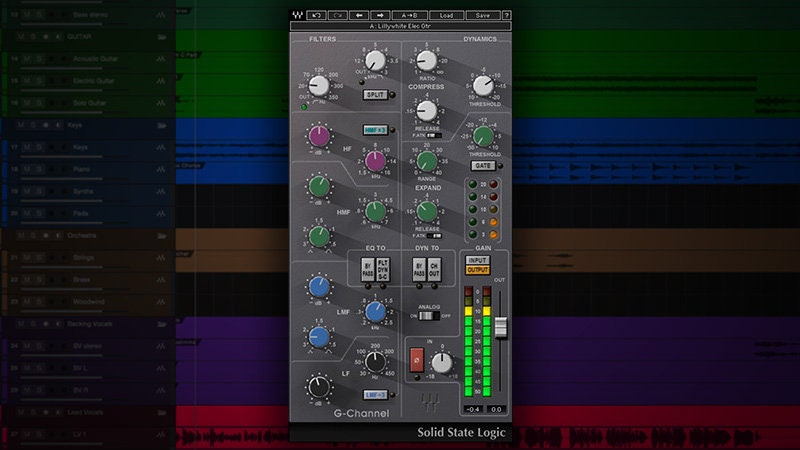Open plugin help via question mark
The width and height of the screenshot is (800, 450).
(x=506, y=15)
